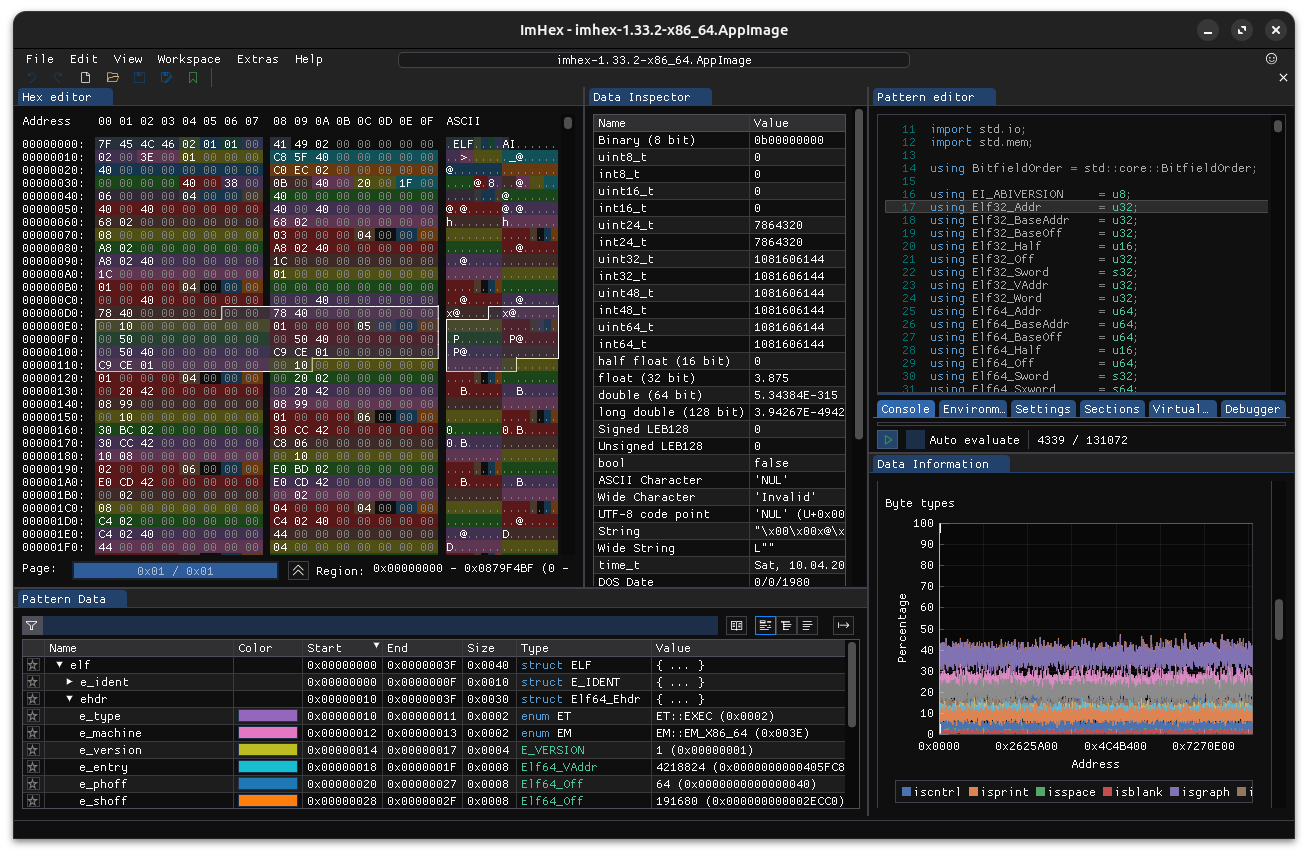Collapse the ehdr tree node
This screenshot has height=855, width=1308.
point(70,699)
